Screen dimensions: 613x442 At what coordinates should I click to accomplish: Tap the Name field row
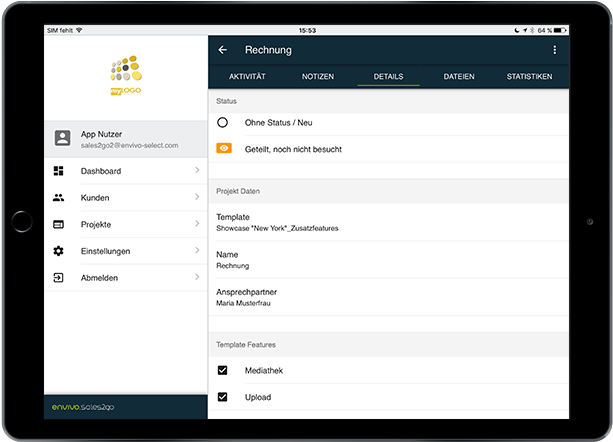(x=389, y=259)
